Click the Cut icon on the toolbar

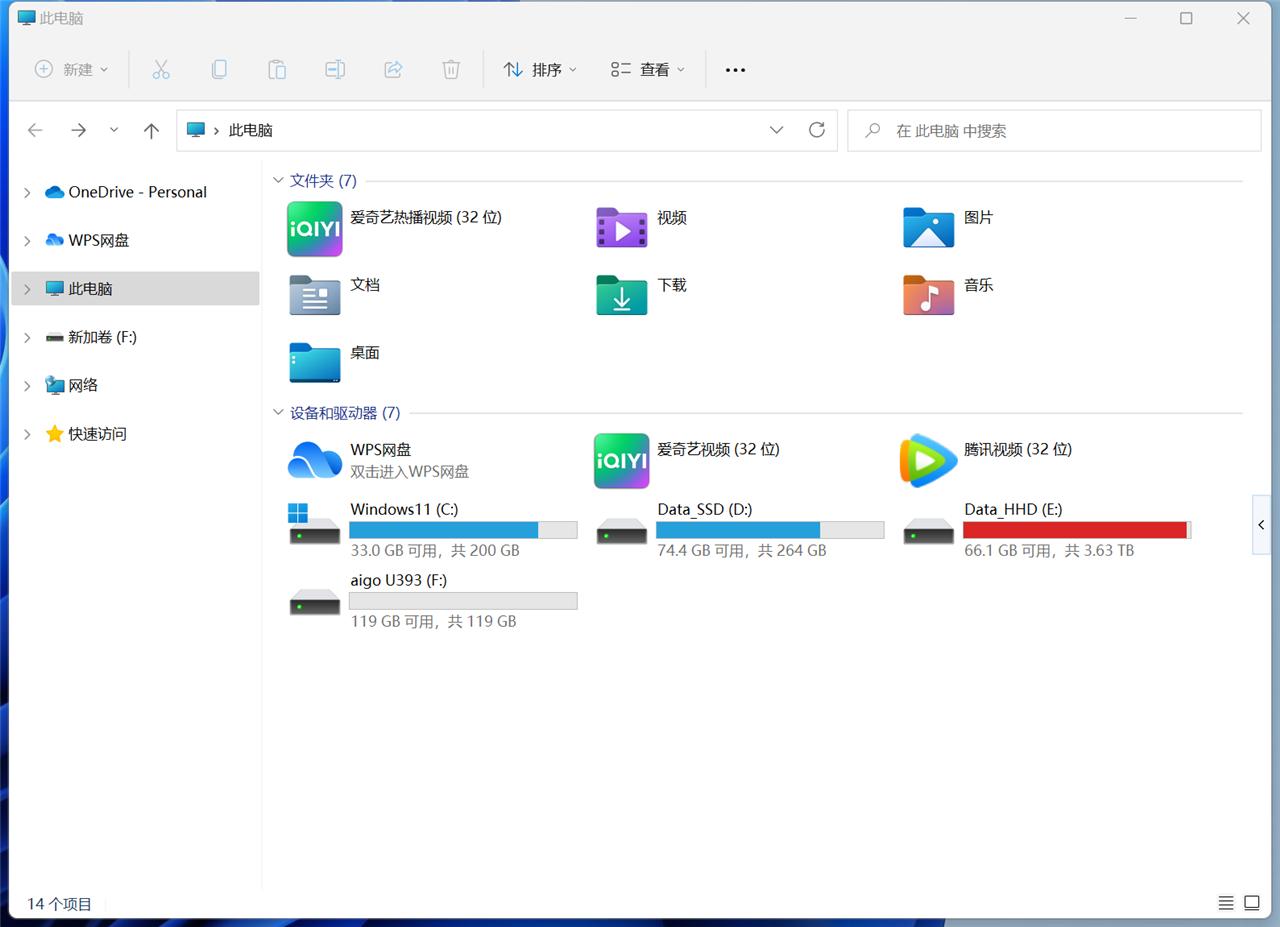click(161, 69)
